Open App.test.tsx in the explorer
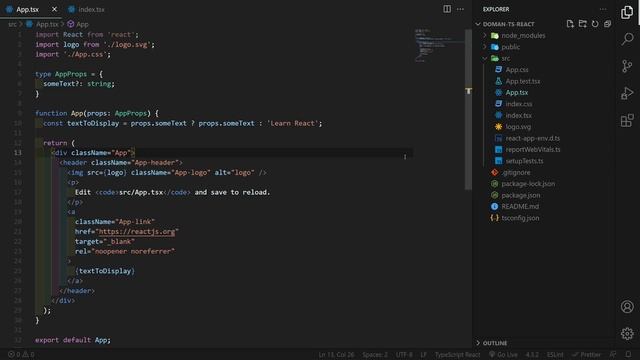The height and width of the screenshot is (360, 640). click(522, 81)
